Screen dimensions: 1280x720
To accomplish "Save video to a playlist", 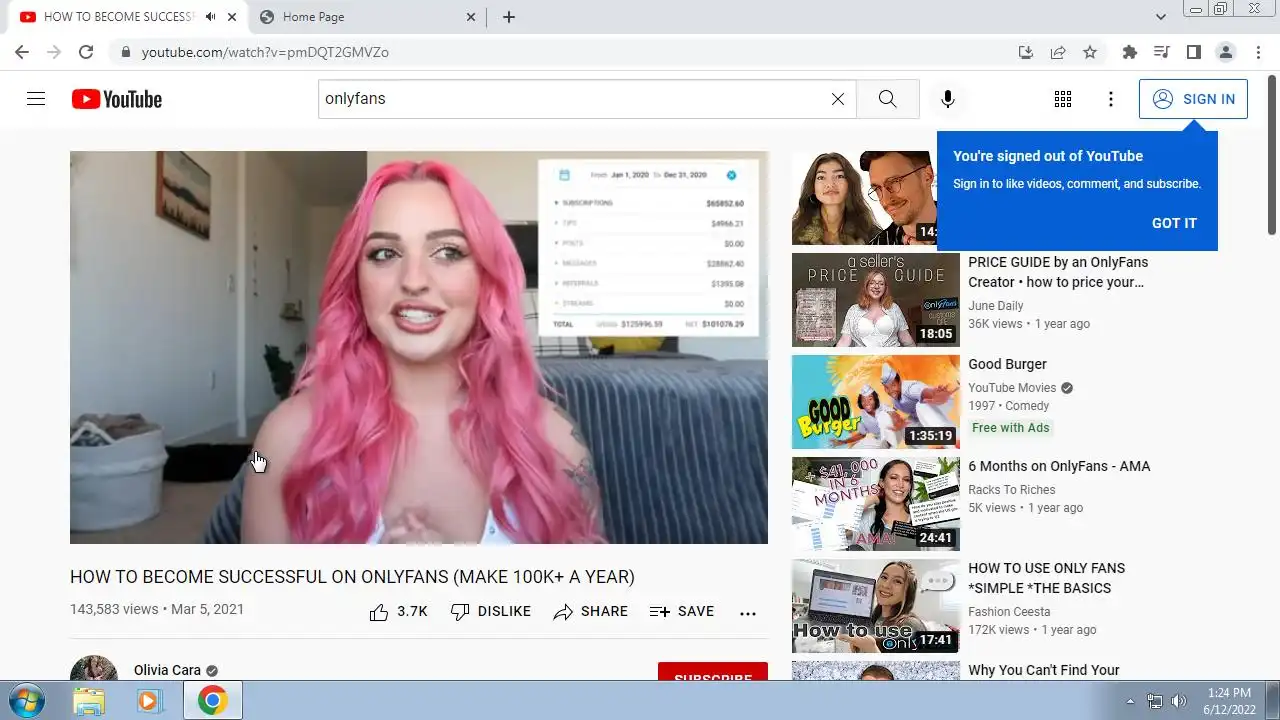I will pyautogui.click(x=681, y=612).
